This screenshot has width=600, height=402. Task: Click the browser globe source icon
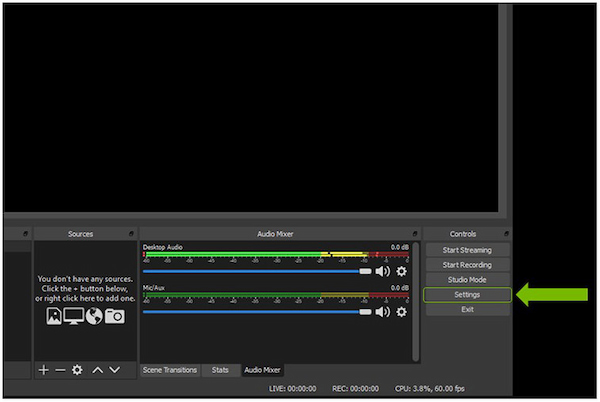click(94, 316)
